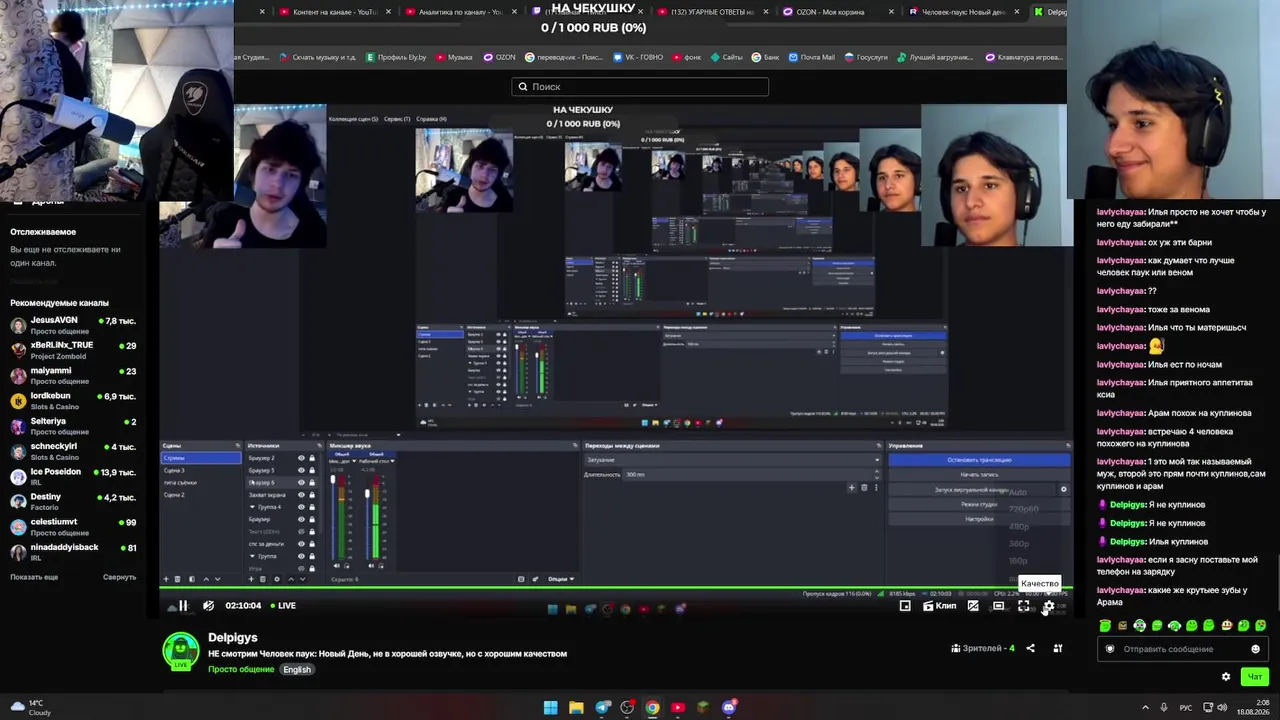Open the icon right of the share icon
The height and width of the screenshot is (720, 1280).
coord(1057,648)
